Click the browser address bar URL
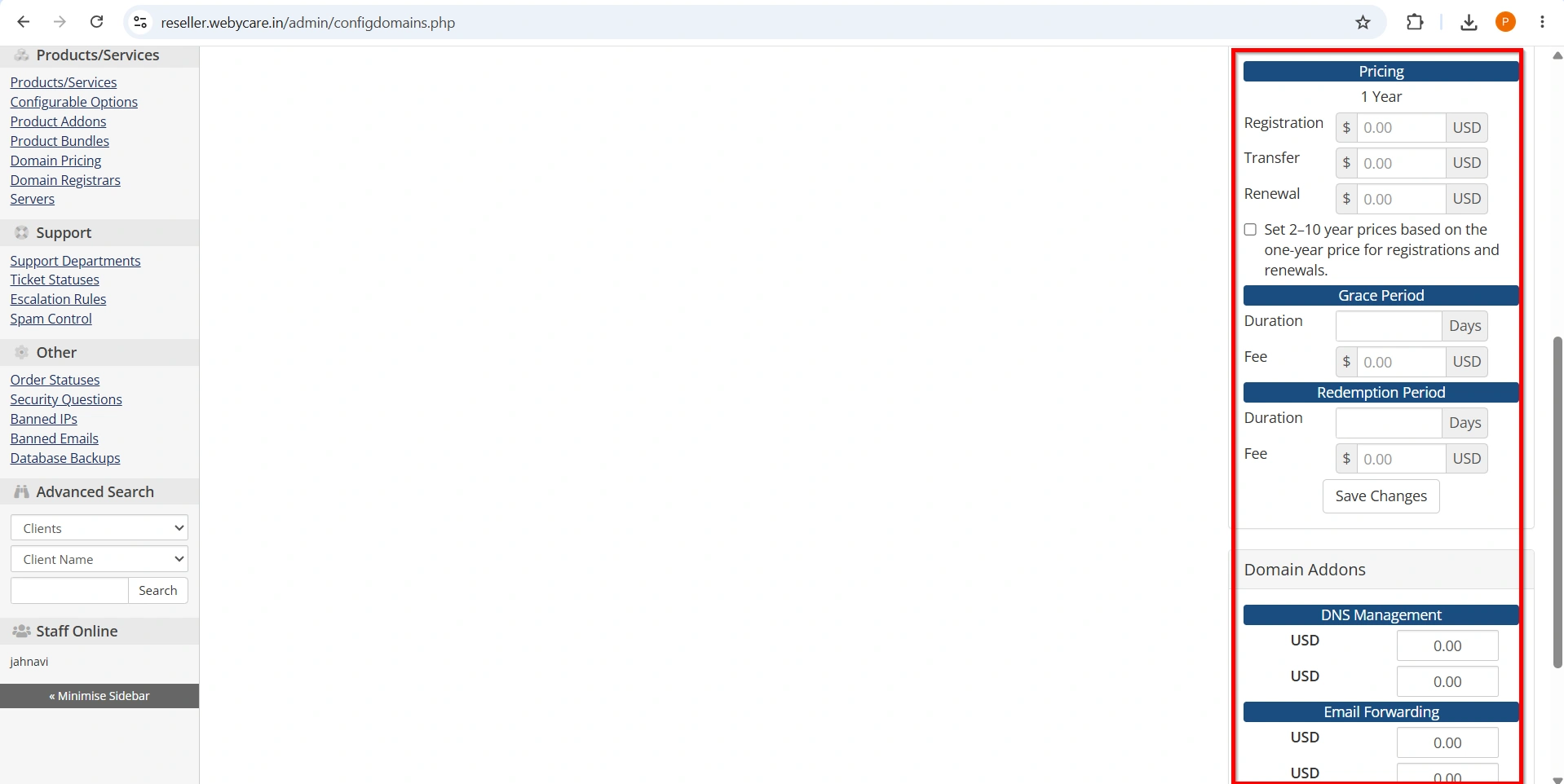This screenshot has width=1564, height=784. click(308, 23)
